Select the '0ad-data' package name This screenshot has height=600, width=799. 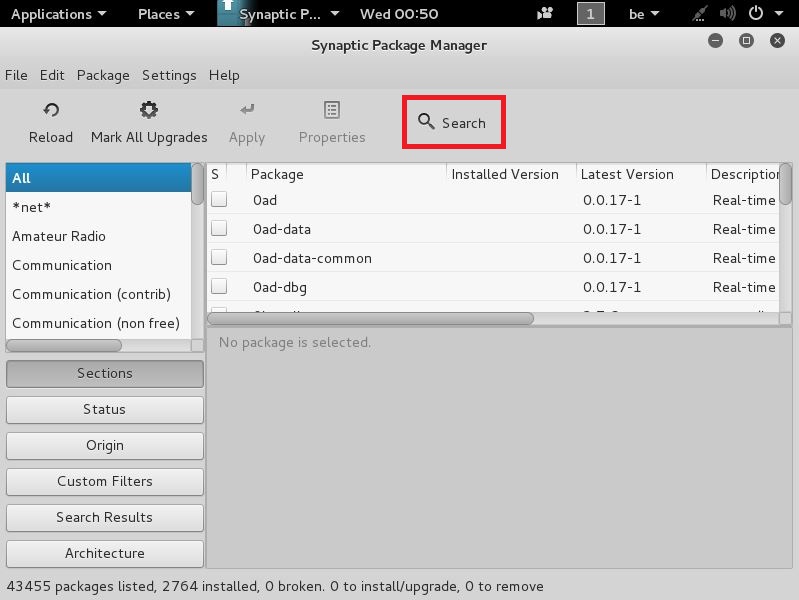pos(282,229)
